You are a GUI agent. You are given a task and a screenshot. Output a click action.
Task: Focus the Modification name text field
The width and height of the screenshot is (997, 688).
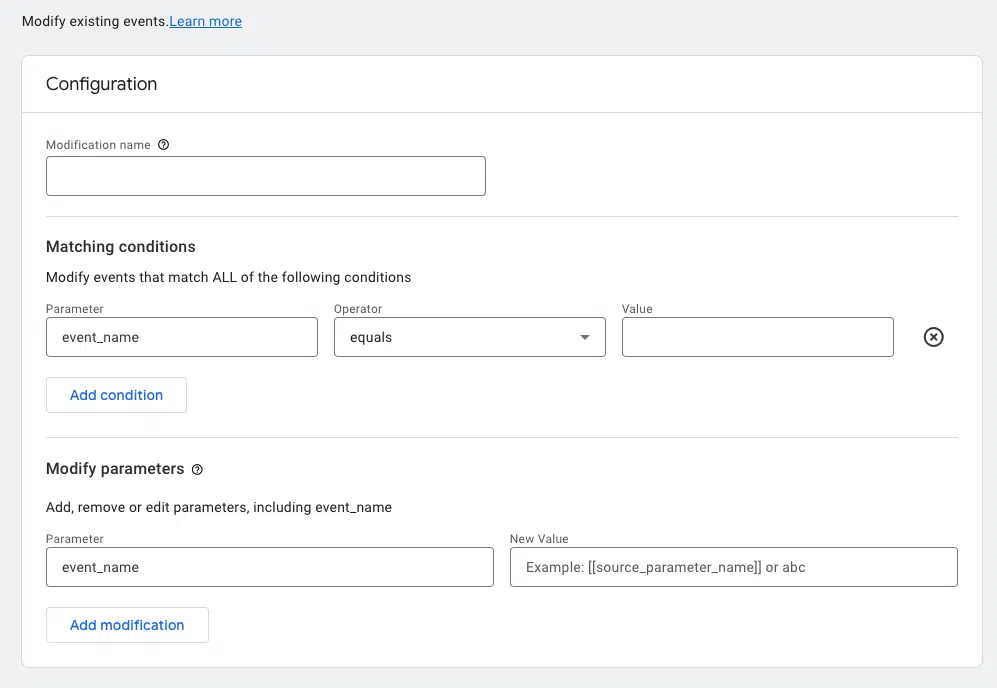265,176
